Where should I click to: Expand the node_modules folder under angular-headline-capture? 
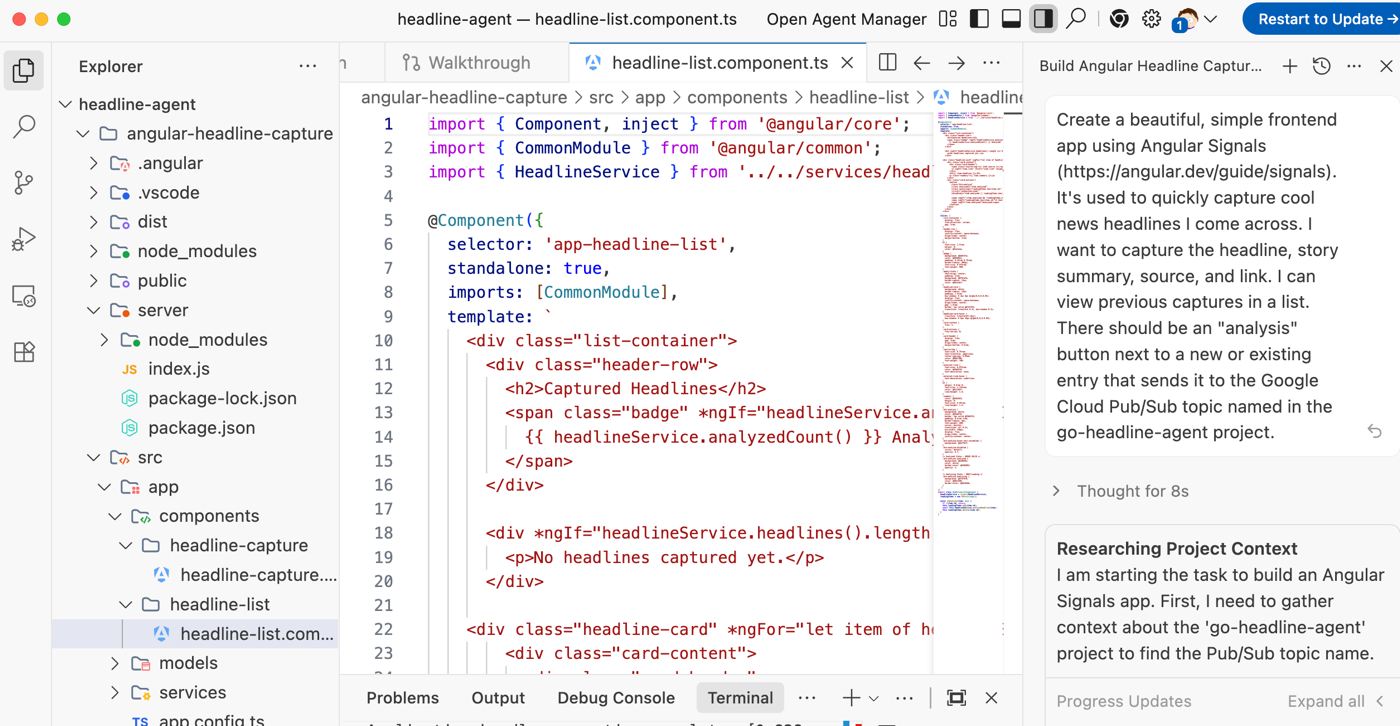click(196, 251)
